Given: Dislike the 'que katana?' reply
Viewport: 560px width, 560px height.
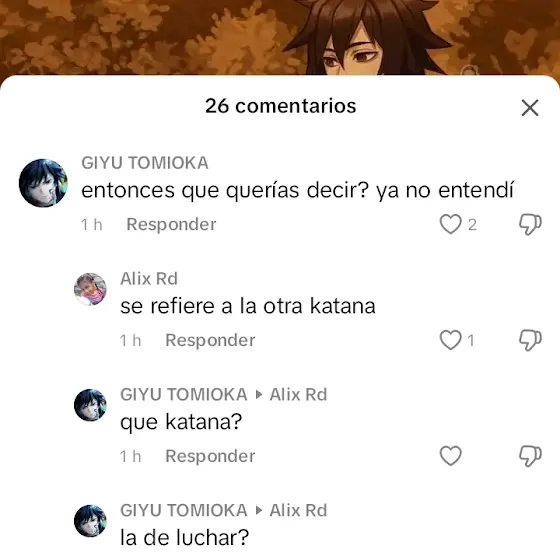Looking at the screenshot, I should pos(530,456).
